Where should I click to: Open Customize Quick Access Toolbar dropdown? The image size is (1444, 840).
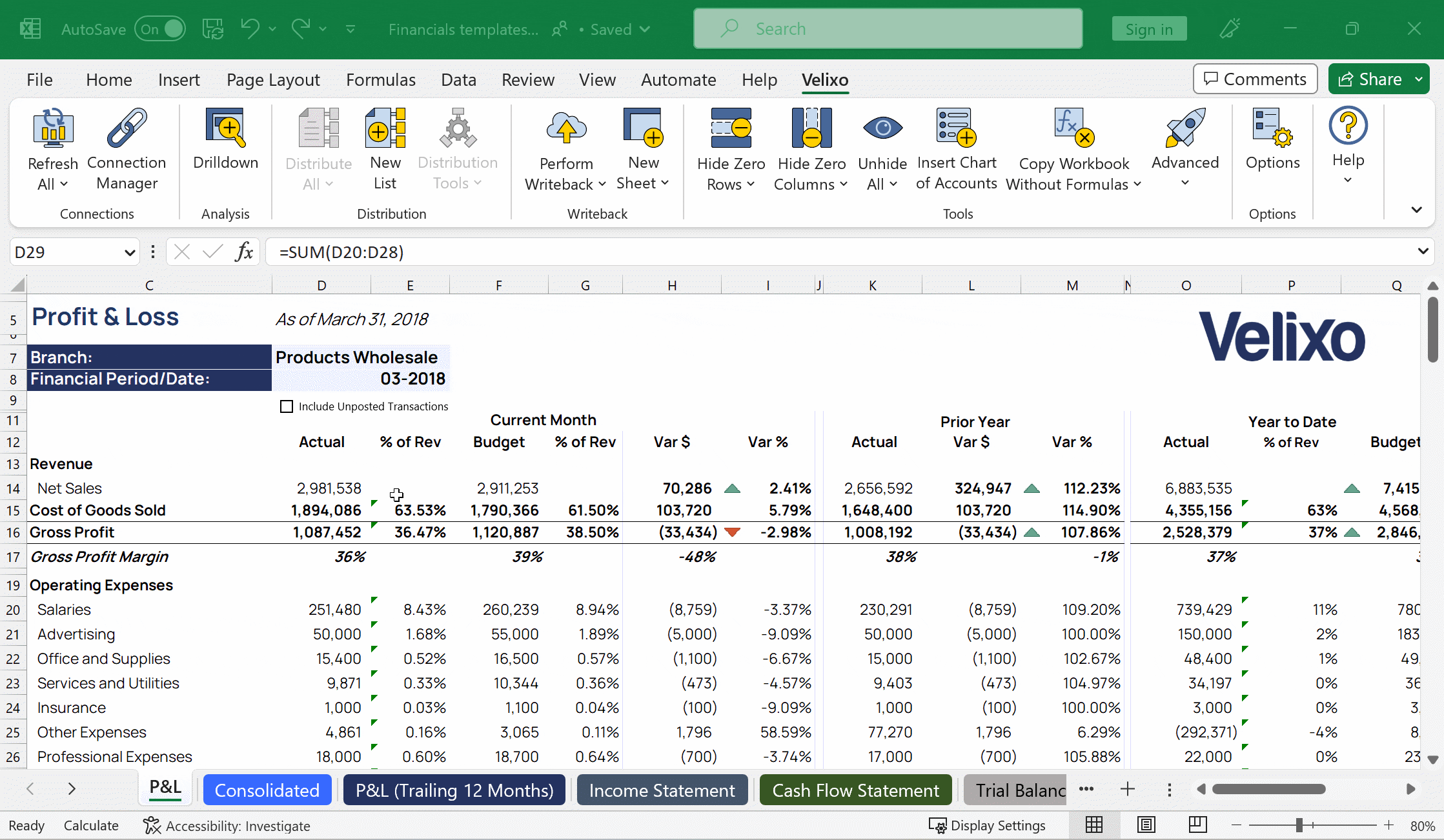click(351, 29)
